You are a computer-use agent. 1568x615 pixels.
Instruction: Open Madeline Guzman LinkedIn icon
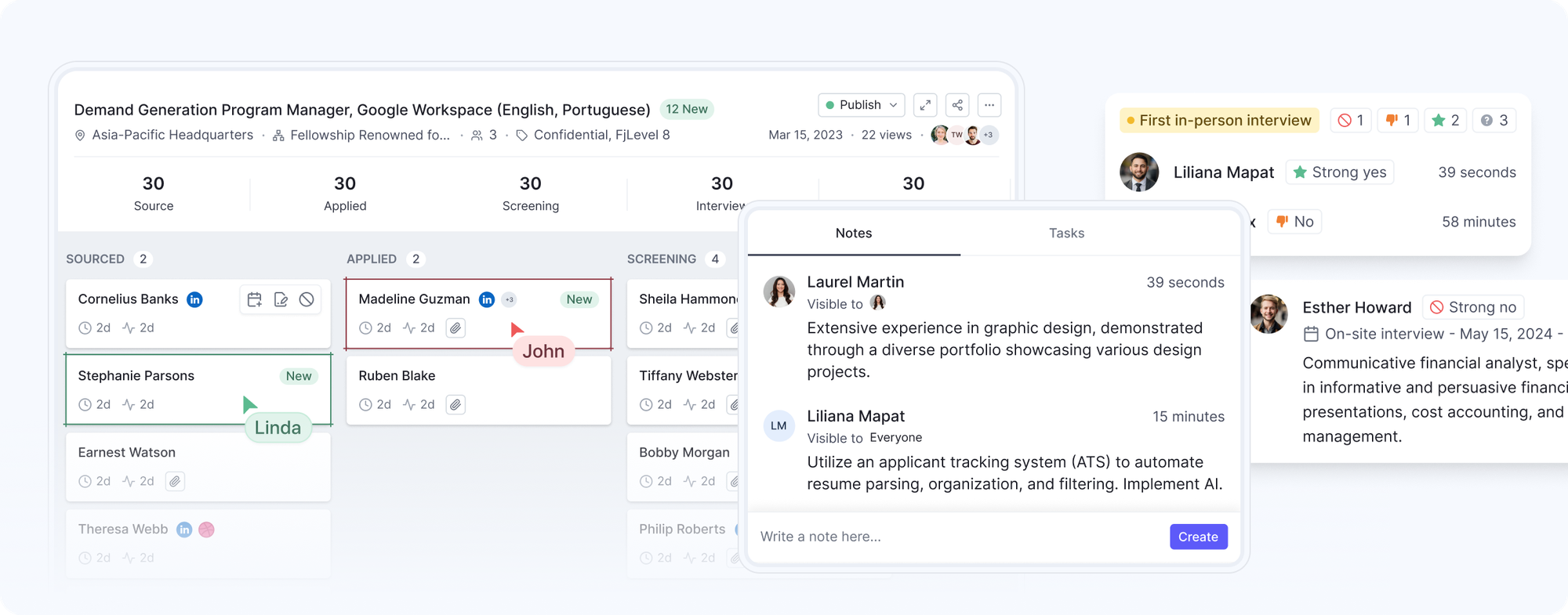pos(487,299)
